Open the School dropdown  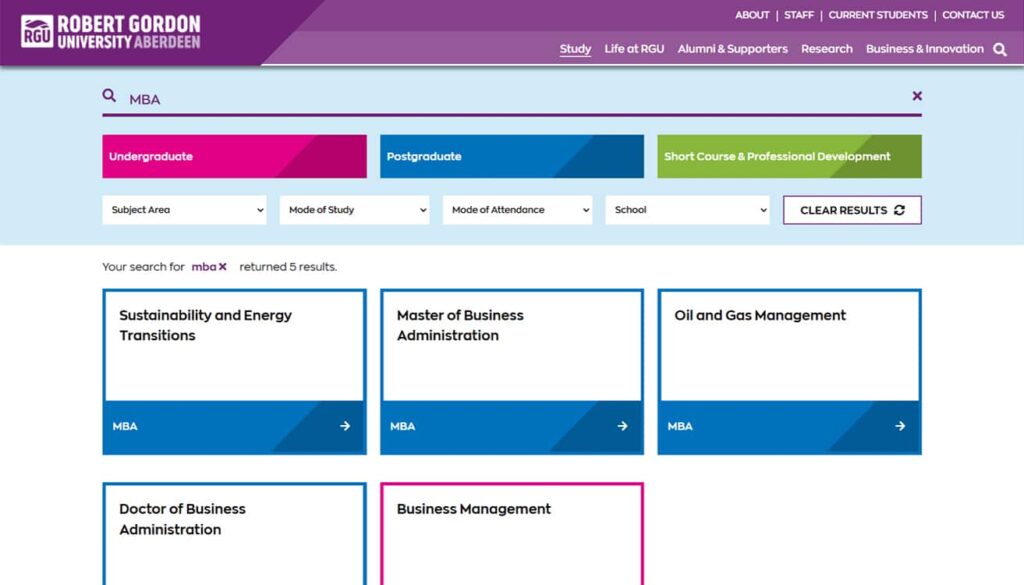(687, 210)
